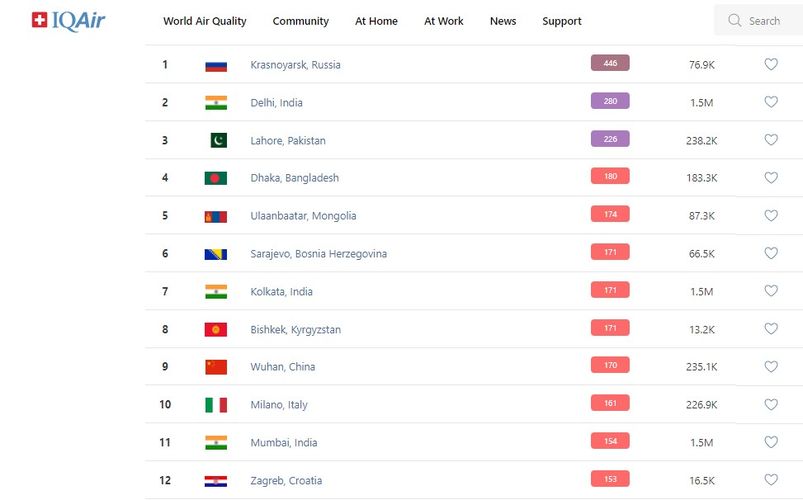Toggle favorite heart for Wuhan, China
This screenshot has width=803, height=500.
771,367
